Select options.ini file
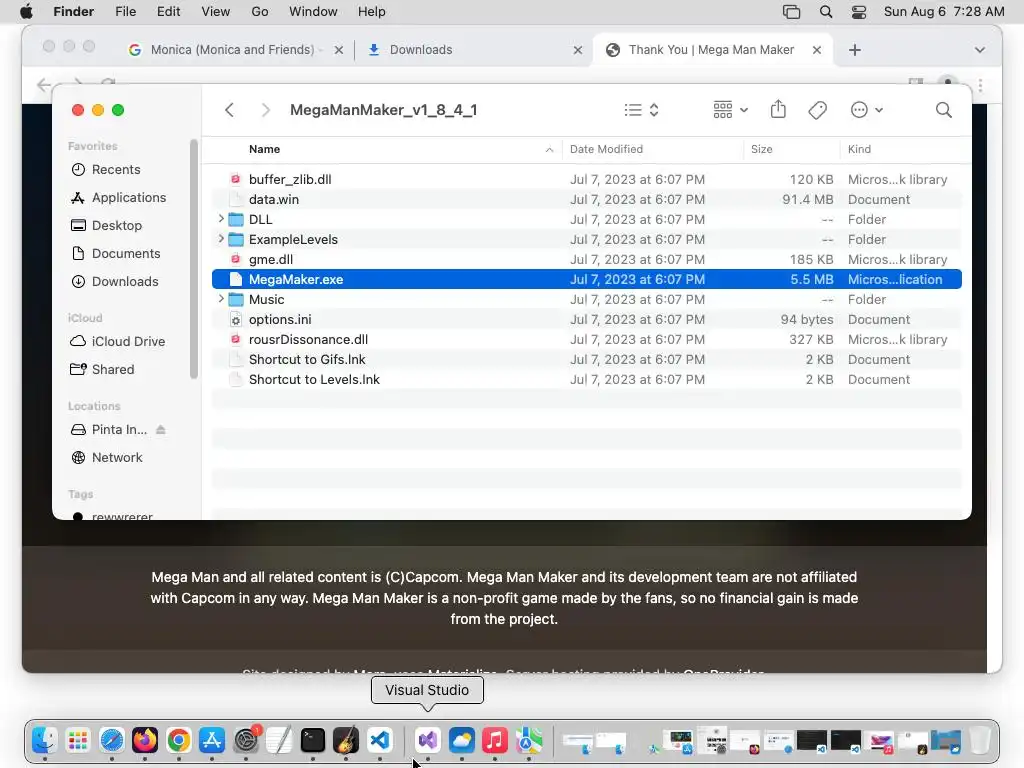Image resolution: width=1024 pixels, height=768 pixels. pos(586,319)
